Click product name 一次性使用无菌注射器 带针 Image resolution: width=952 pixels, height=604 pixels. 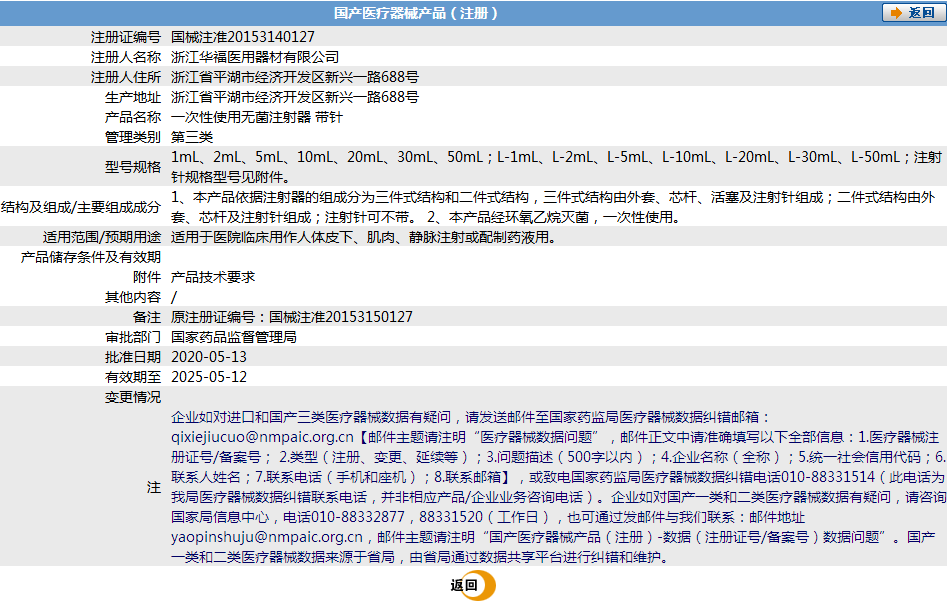[257, 117]
